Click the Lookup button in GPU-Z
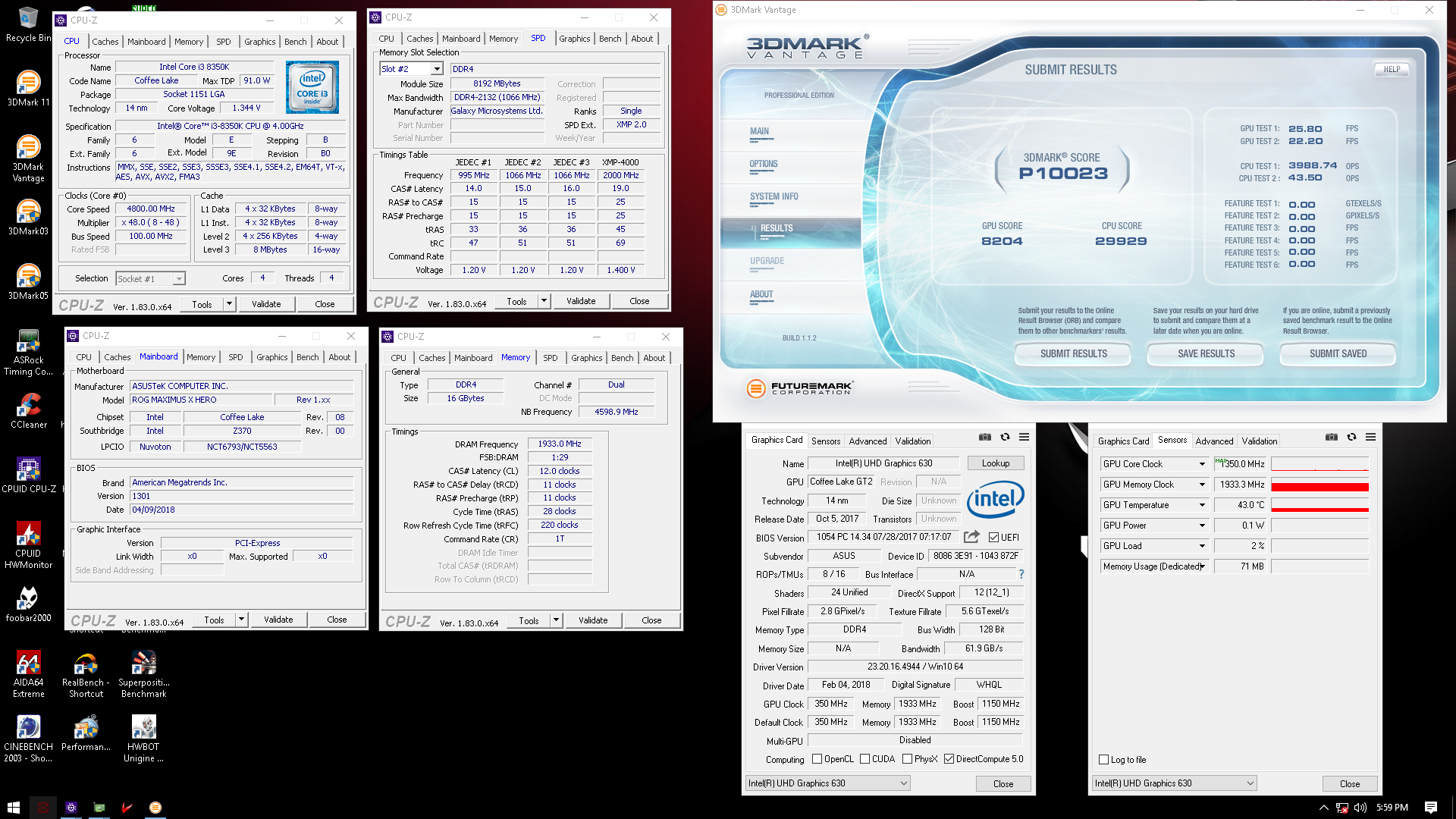The width and height of the screenshot is (1456, 819). 996,463
